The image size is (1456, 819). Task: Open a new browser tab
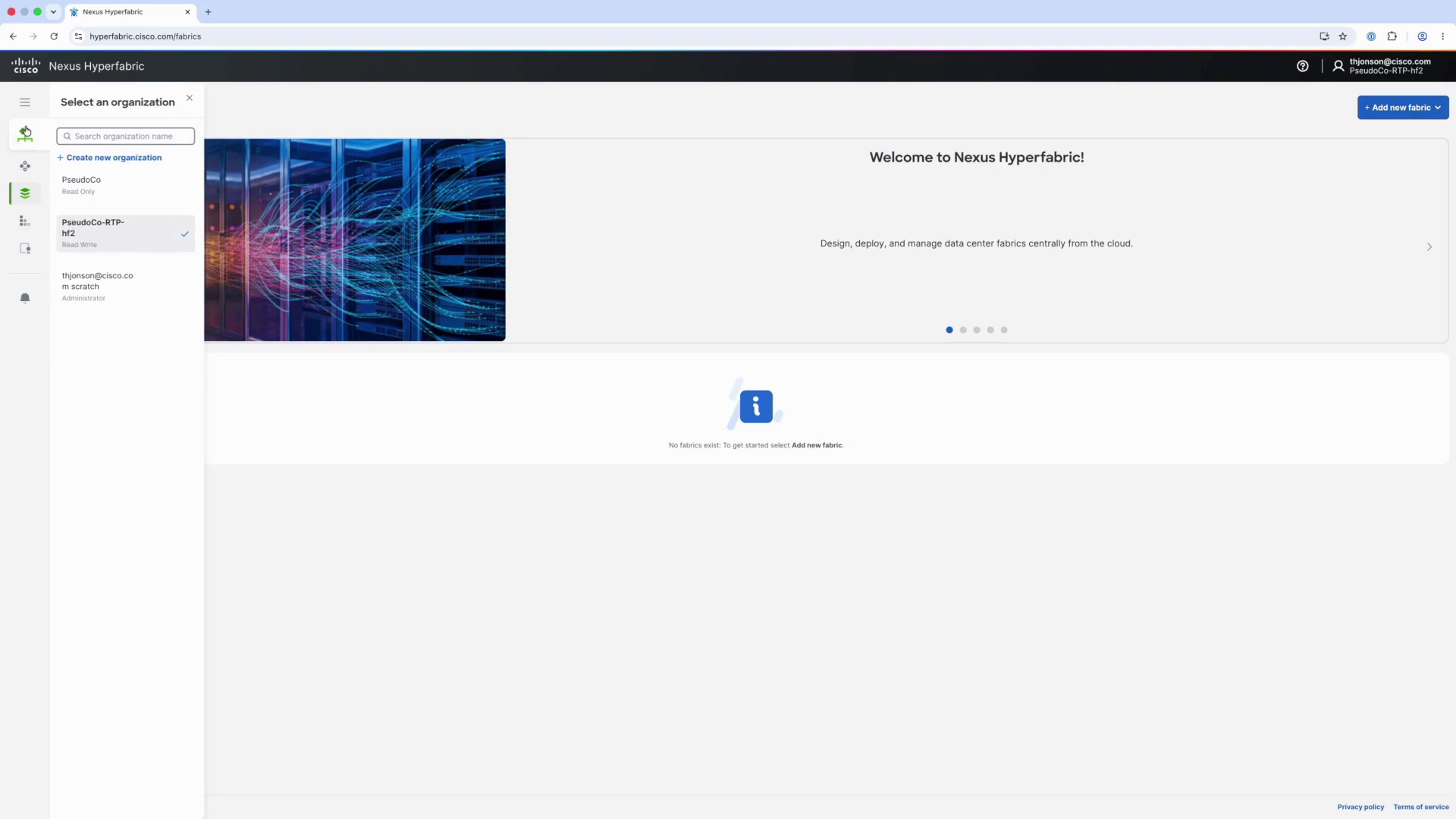[208, 12]
